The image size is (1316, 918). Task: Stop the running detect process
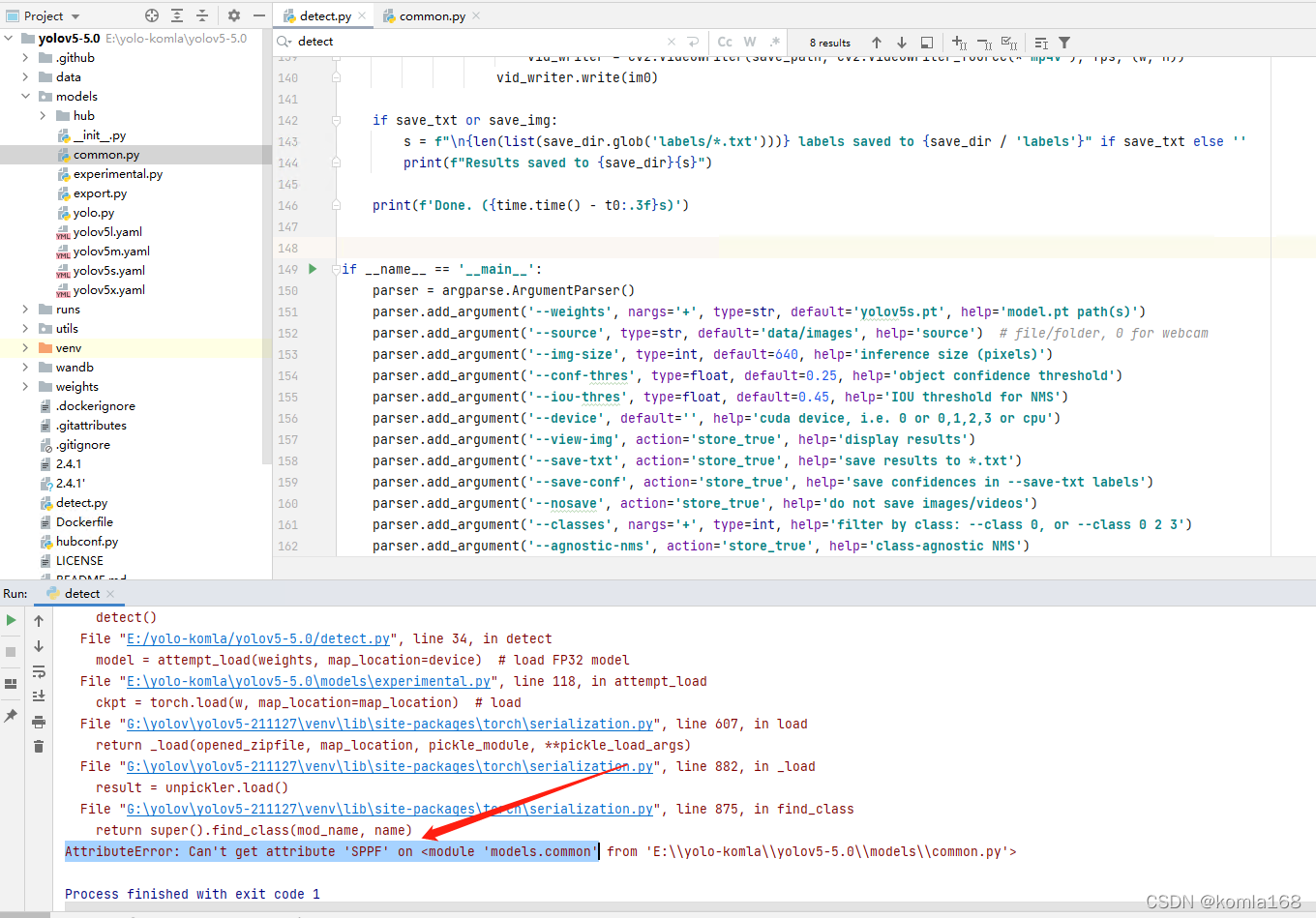11,651
